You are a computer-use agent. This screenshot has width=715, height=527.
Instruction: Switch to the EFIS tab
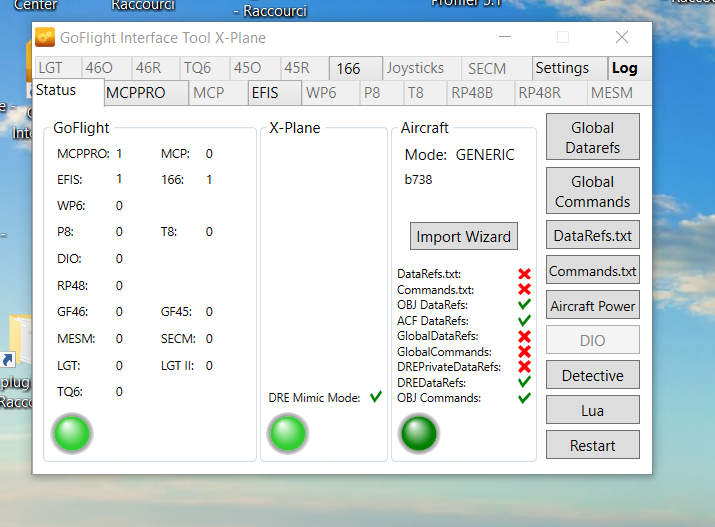275,93
